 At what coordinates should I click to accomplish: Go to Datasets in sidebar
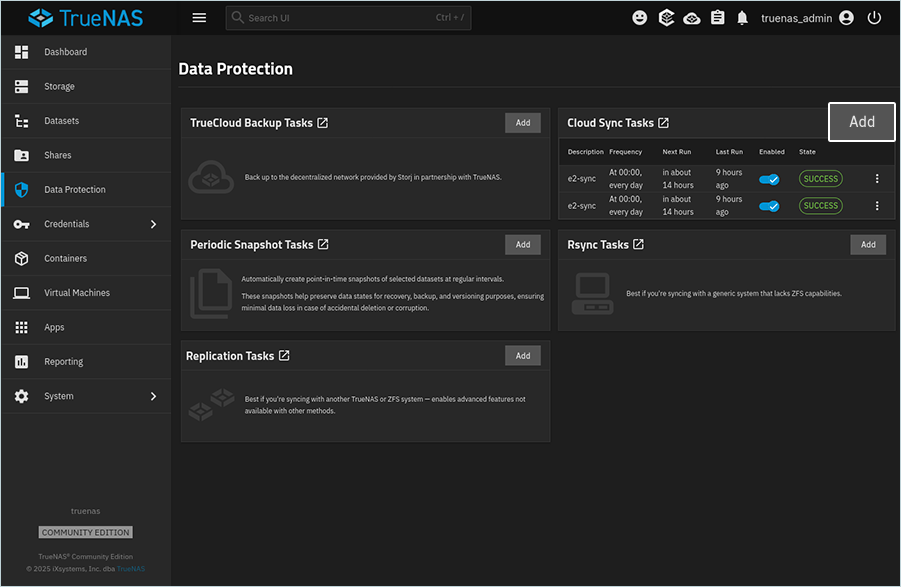61,121
